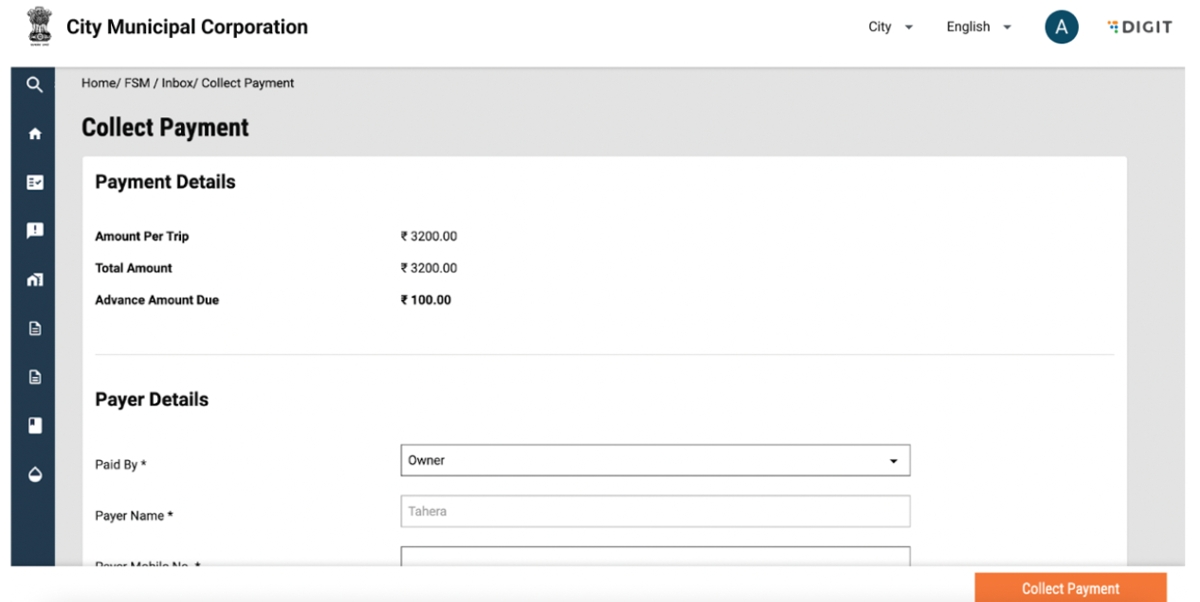The image size is (1200, 602).
Task: Click the Payer Name input field
Action: [x=655, y=511]
